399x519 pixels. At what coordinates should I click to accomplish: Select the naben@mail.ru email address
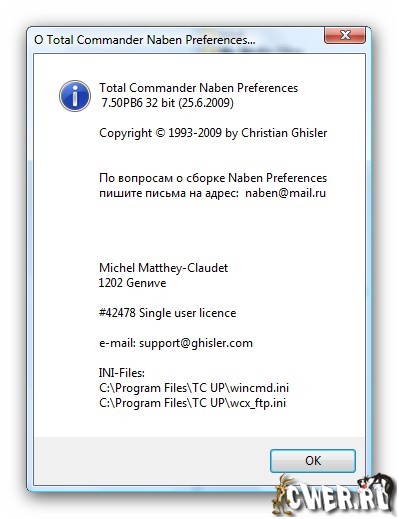(285, 193)
